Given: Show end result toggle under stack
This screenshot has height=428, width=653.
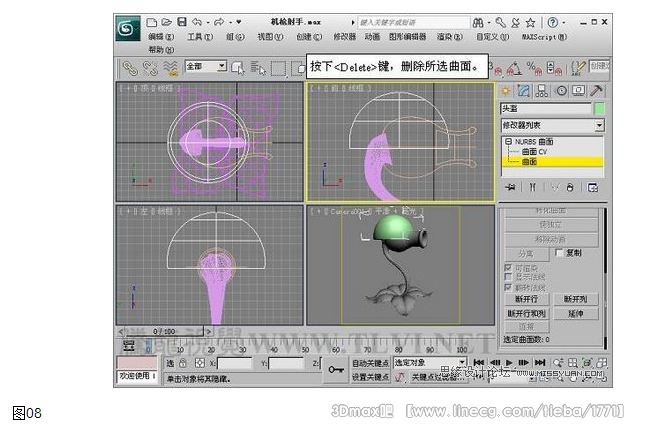Looking at the screenshot, I should pyautogui.click(x=533, y=188).
